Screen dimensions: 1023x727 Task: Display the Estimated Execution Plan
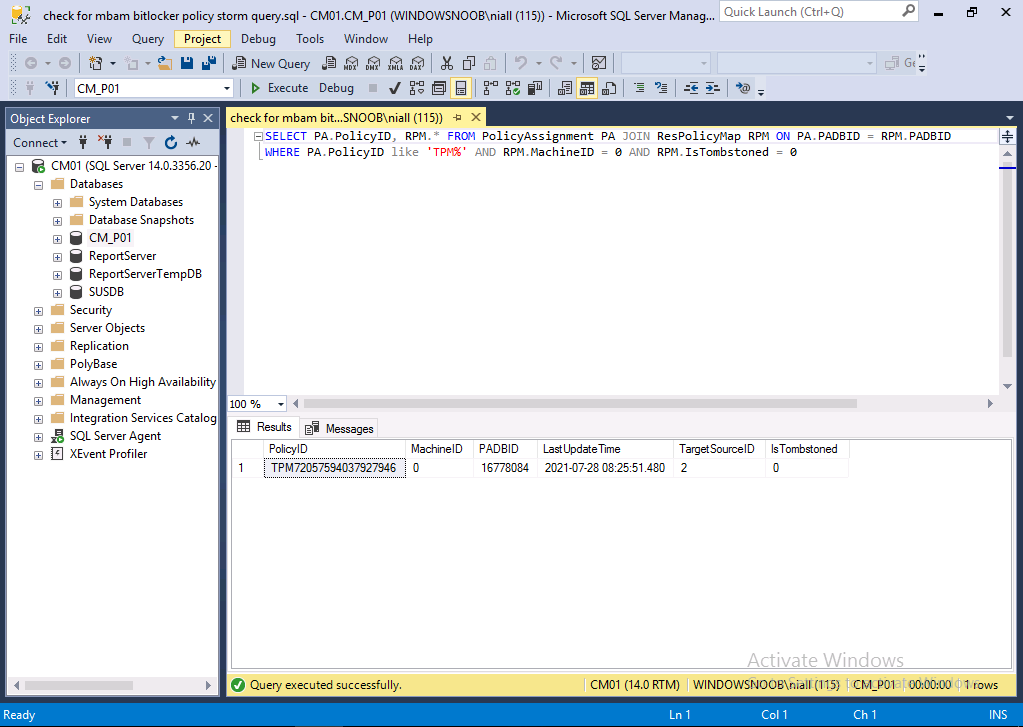(x=417, y=87)
